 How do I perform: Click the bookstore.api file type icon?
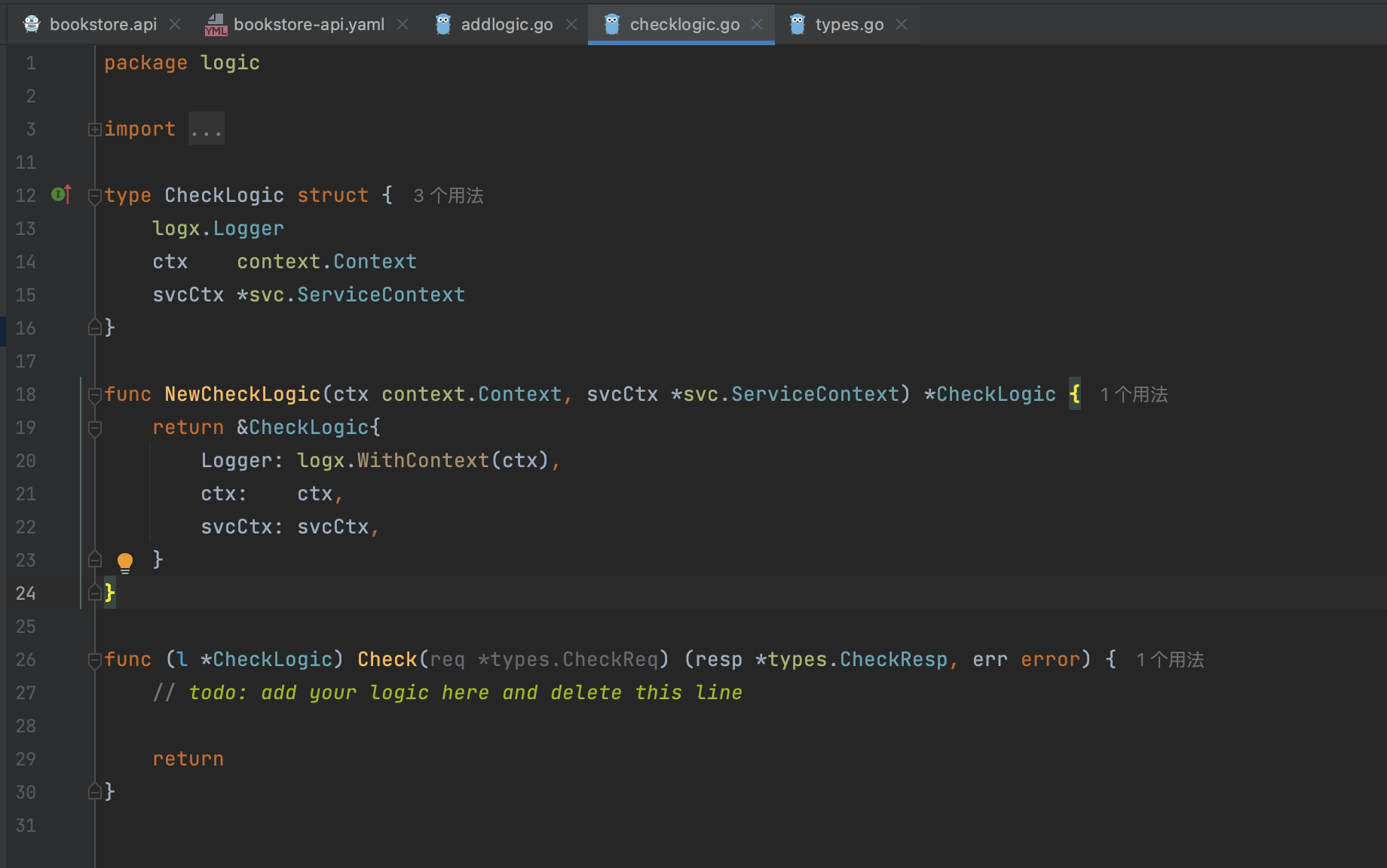pyautogui.click(x=32, y=24)
